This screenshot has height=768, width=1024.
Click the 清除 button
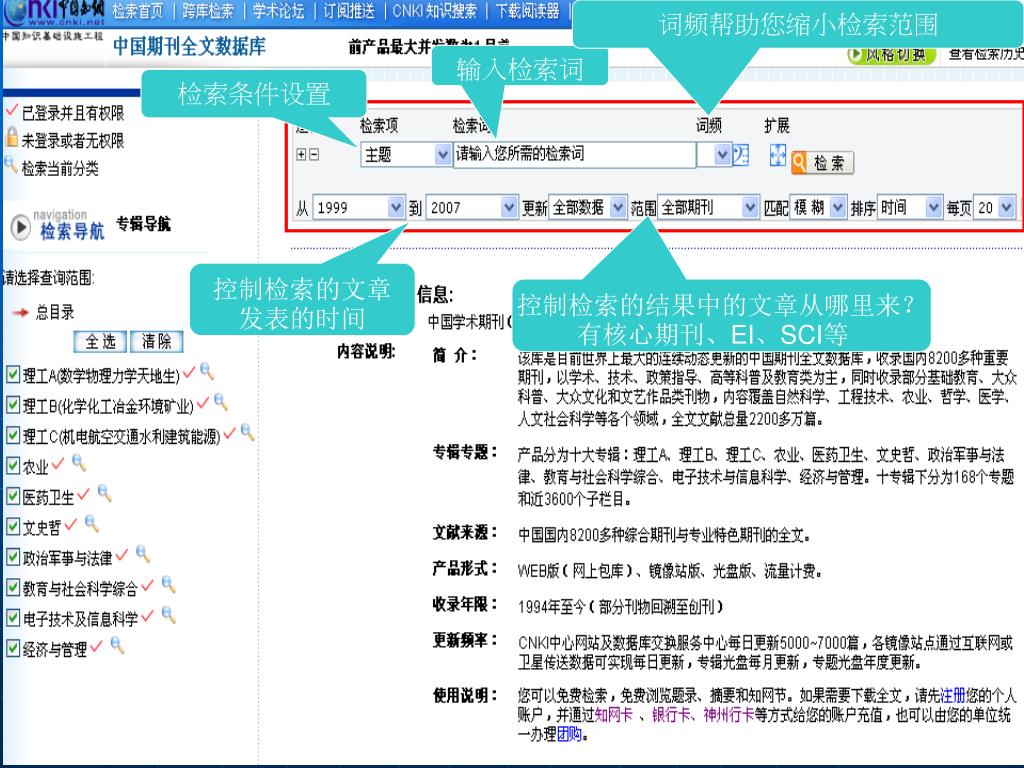click(x=157, y=342)
